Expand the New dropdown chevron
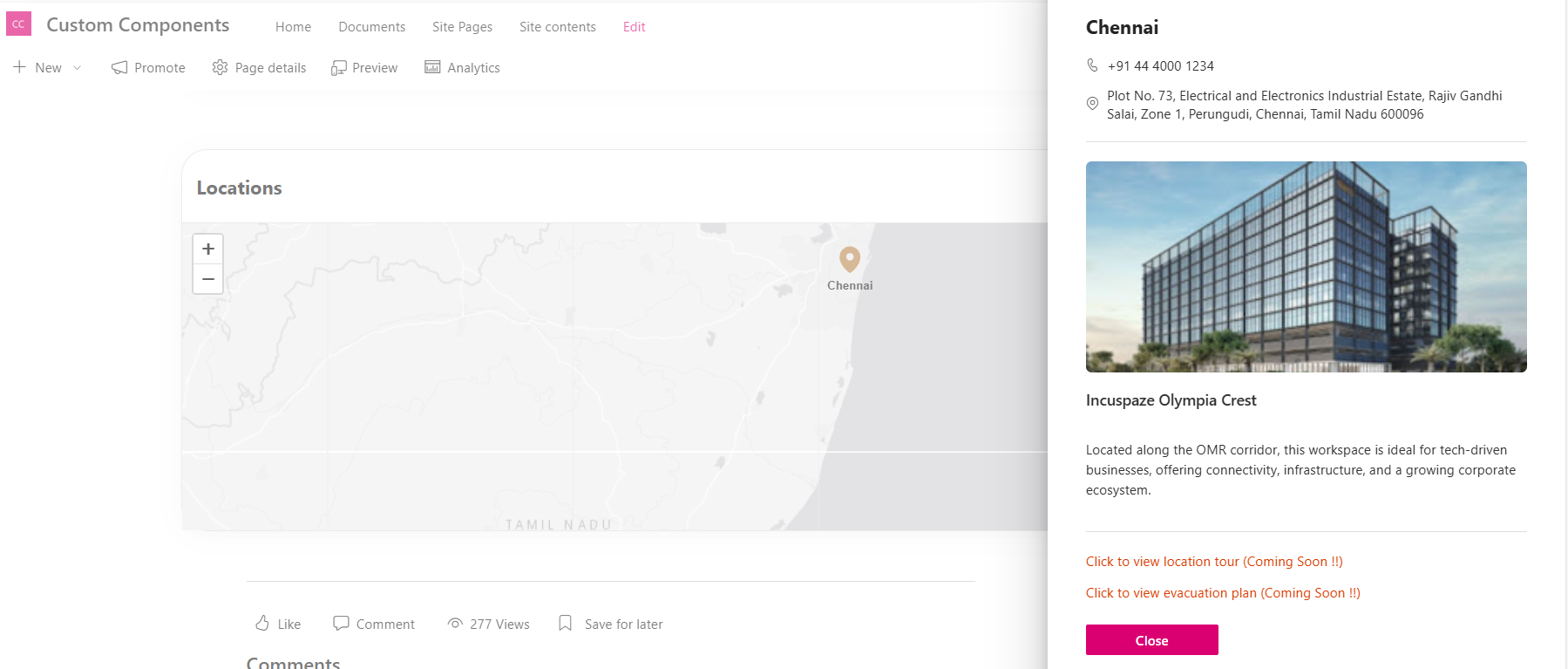This screenshot has width=1568, height=669. click(x=77, y=67)
